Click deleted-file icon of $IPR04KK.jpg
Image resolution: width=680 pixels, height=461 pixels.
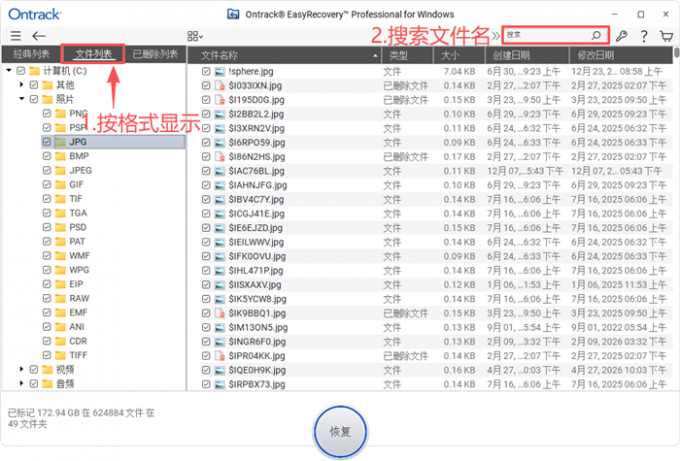(220, 356)
